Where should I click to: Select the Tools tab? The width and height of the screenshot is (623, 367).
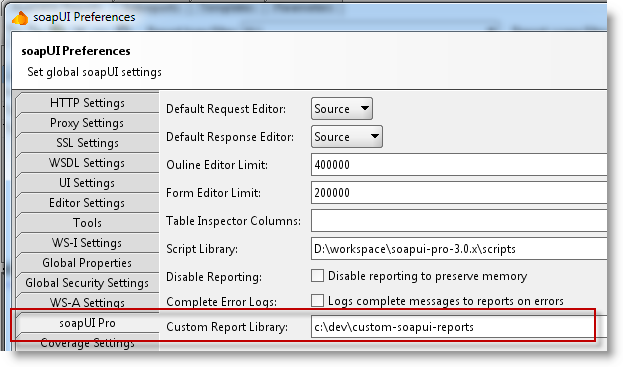(87, 223)
